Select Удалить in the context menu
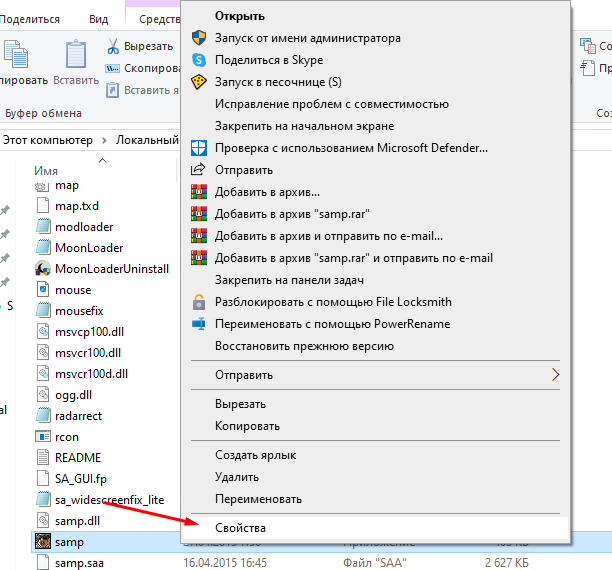The height and width of the screenshot is (570, 612). pos(237,477)
